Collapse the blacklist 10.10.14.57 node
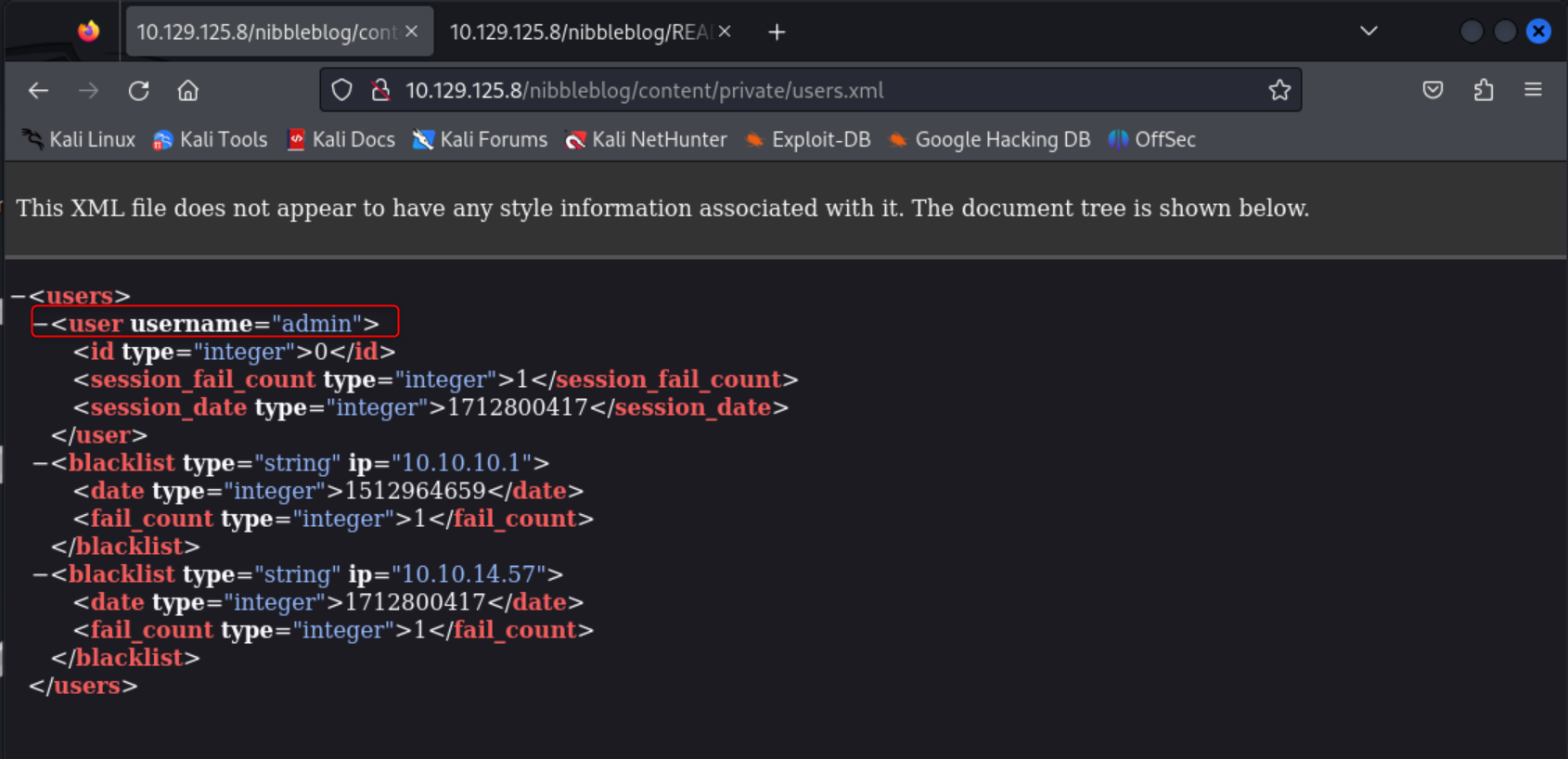Image resolution: width=1568 pixels, height=759 pixels. (40, 574)
